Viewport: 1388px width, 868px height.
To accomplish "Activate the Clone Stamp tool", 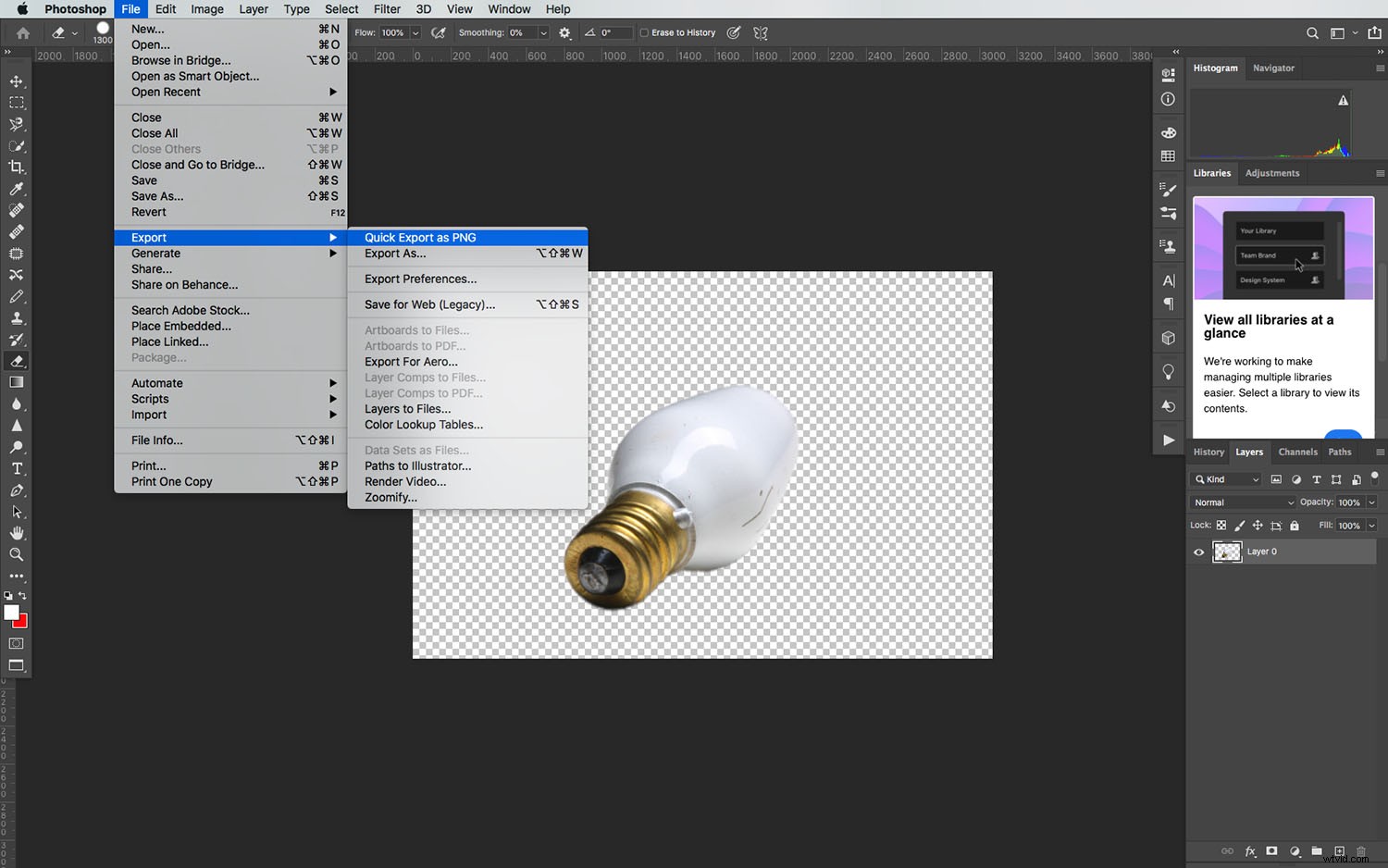I will 17,318.
